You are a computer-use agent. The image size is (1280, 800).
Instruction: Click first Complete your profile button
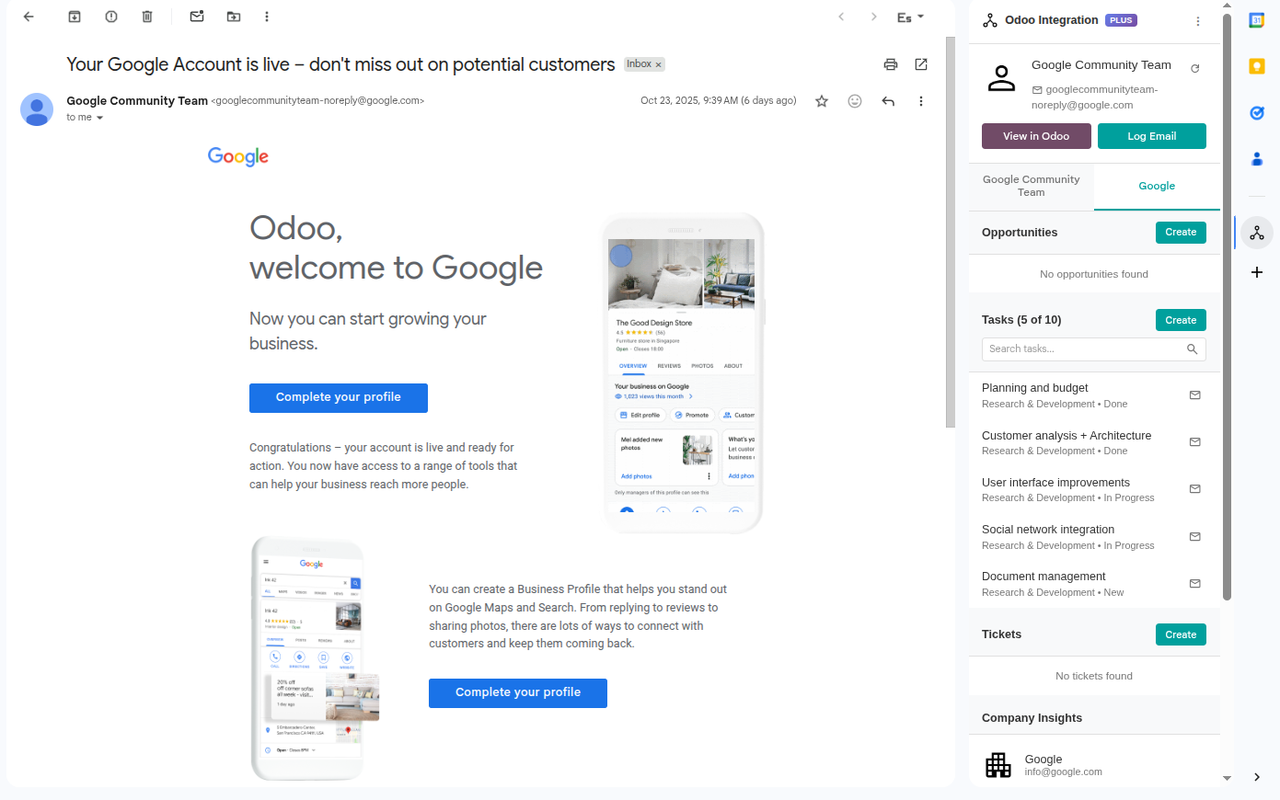(x=338, y=398)
